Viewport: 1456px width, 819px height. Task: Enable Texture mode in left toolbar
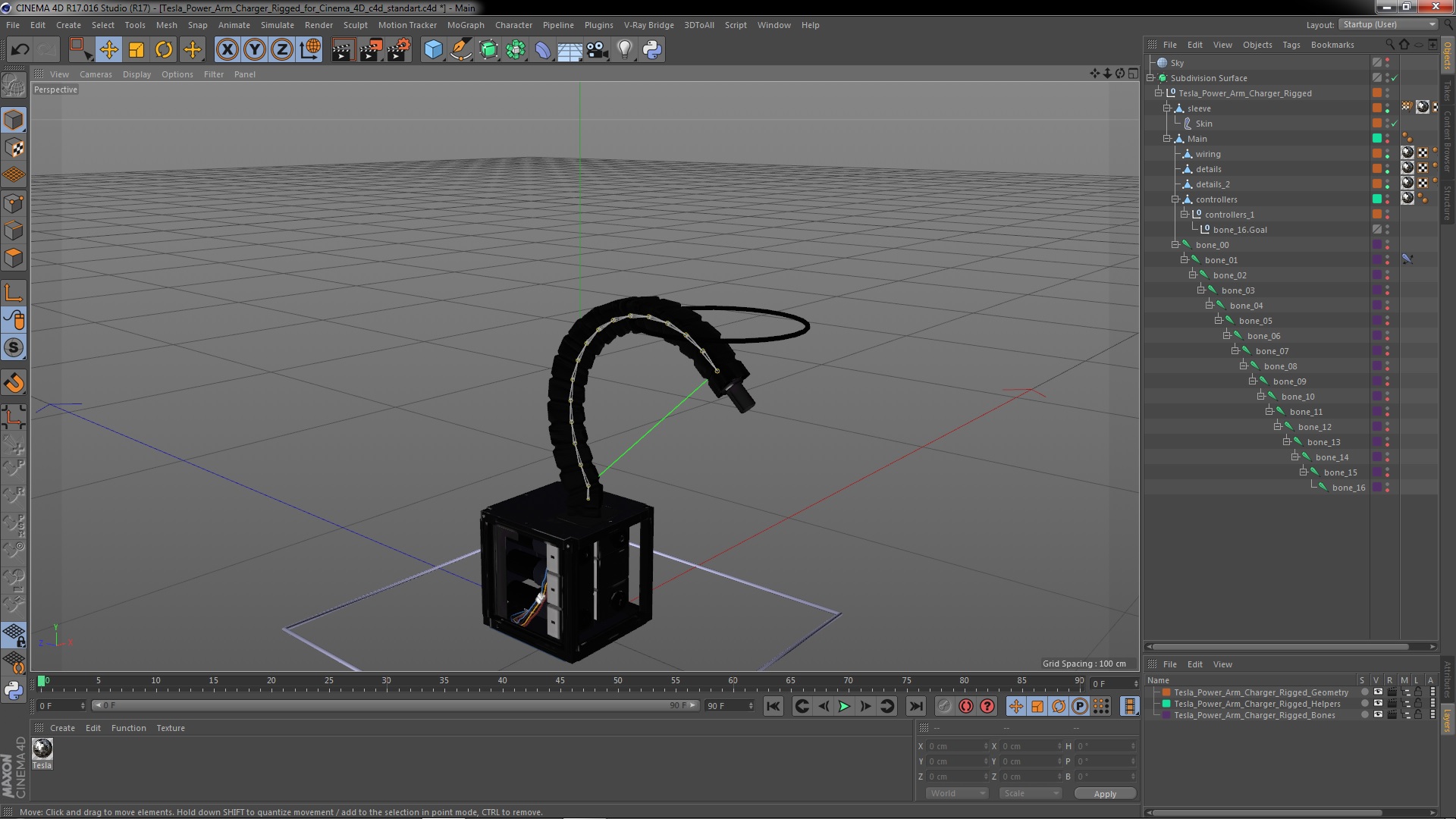14,148
